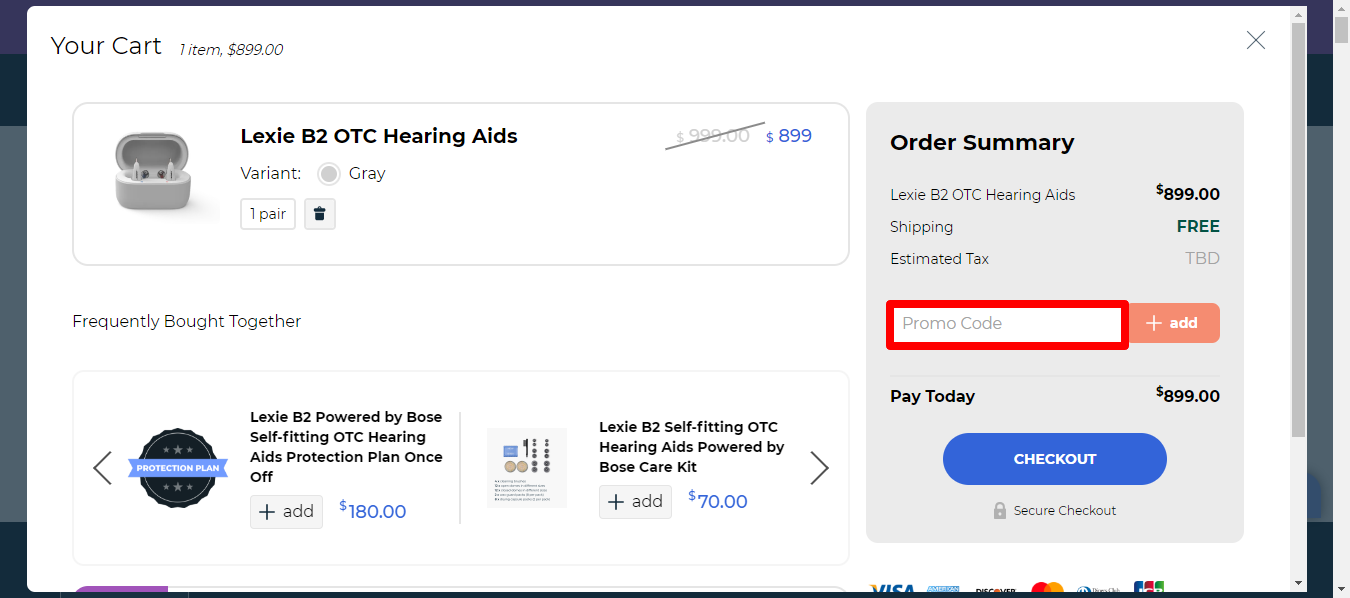Click the Visa payment method icon
The width and height of the screenshot is (1350, 598).
click(x=893, y=588)
